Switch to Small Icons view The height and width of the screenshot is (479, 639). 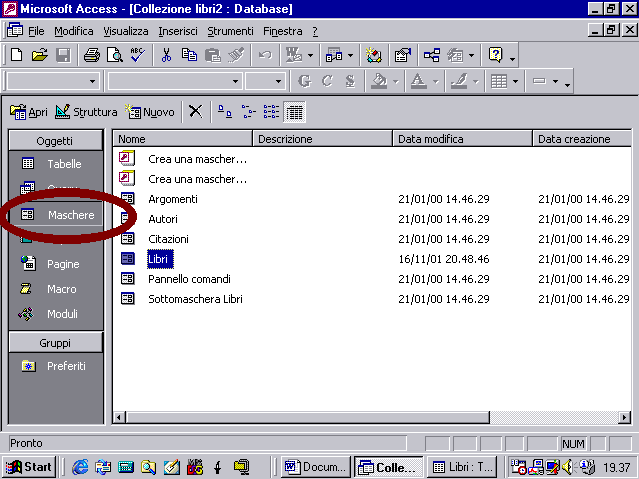pos(248,111)
